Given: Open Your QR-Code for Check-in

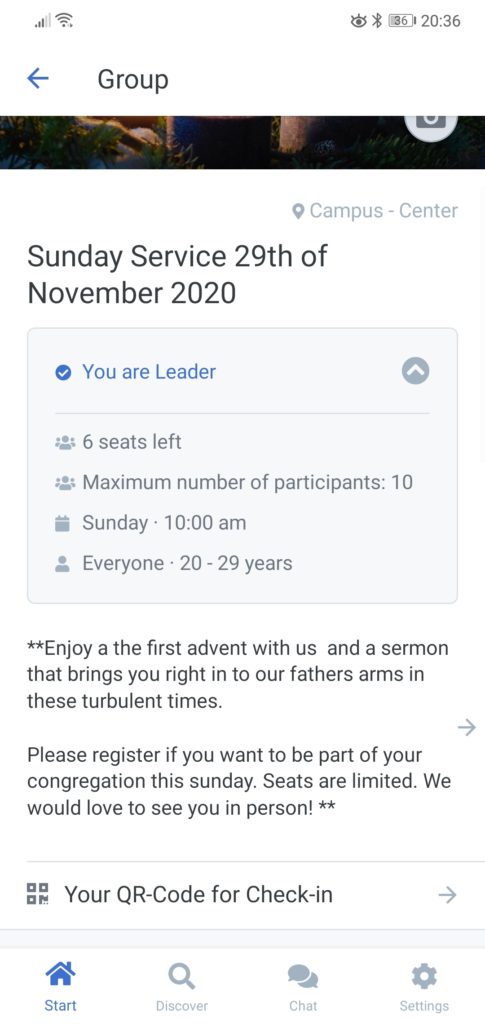Looking at the screenshot, I should click(x=242, y=895).
